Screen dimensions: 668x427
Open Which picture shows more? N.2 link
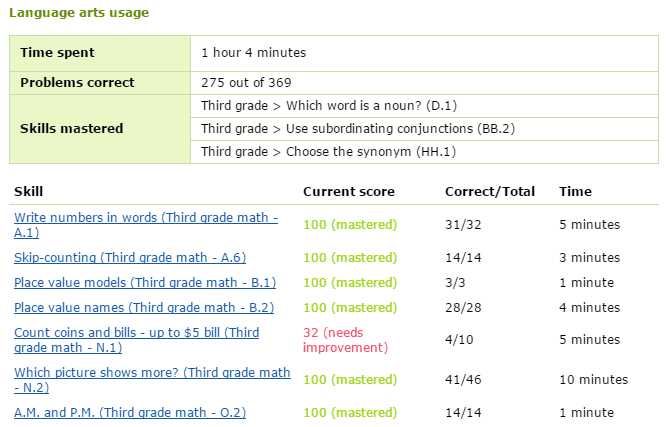pyautogui.click(x=152, y=380)
